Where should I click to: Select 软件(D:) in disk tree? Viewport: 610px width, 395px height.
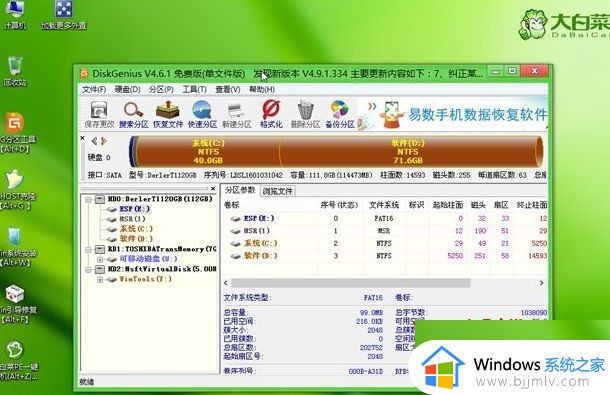136,239
